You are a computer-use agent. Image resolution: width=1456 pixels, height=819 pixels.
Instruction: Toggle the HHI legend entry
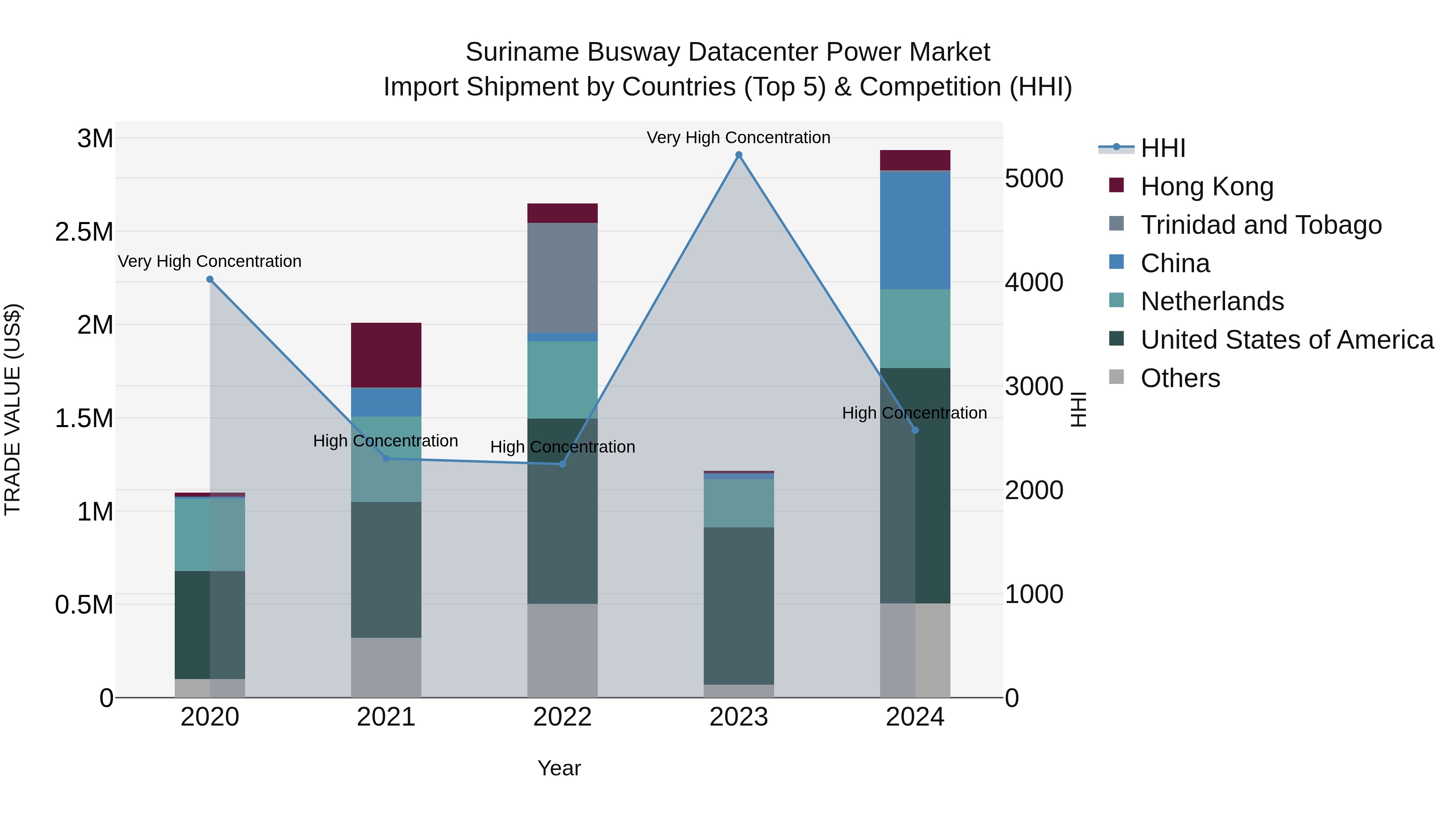(1142, 148)
